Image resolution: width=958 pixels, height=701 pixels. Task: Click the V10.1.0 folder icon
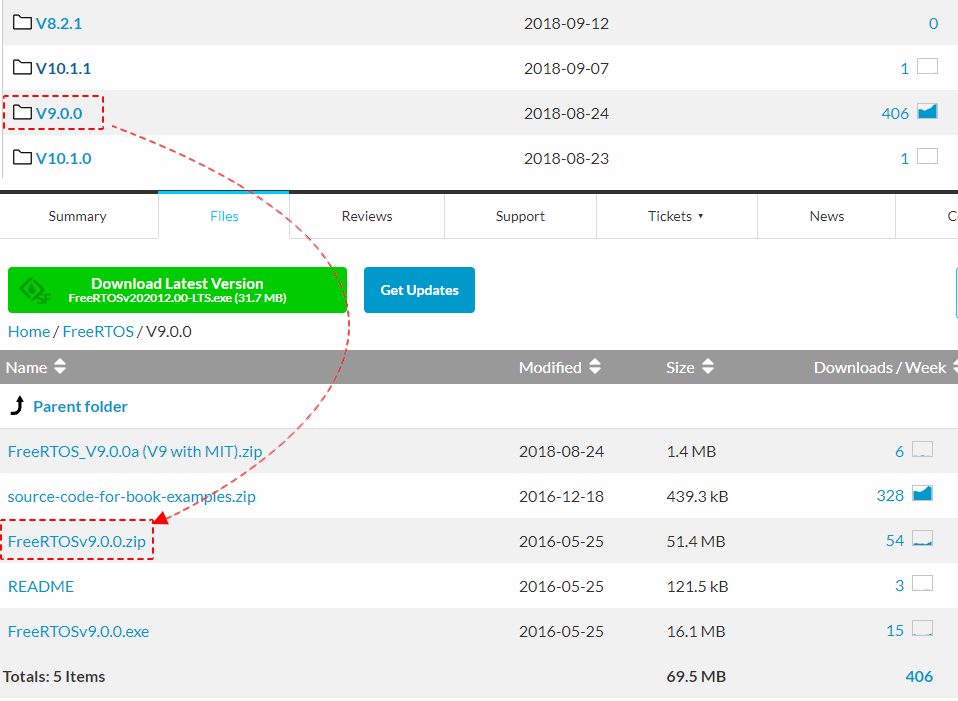point(23,158)
